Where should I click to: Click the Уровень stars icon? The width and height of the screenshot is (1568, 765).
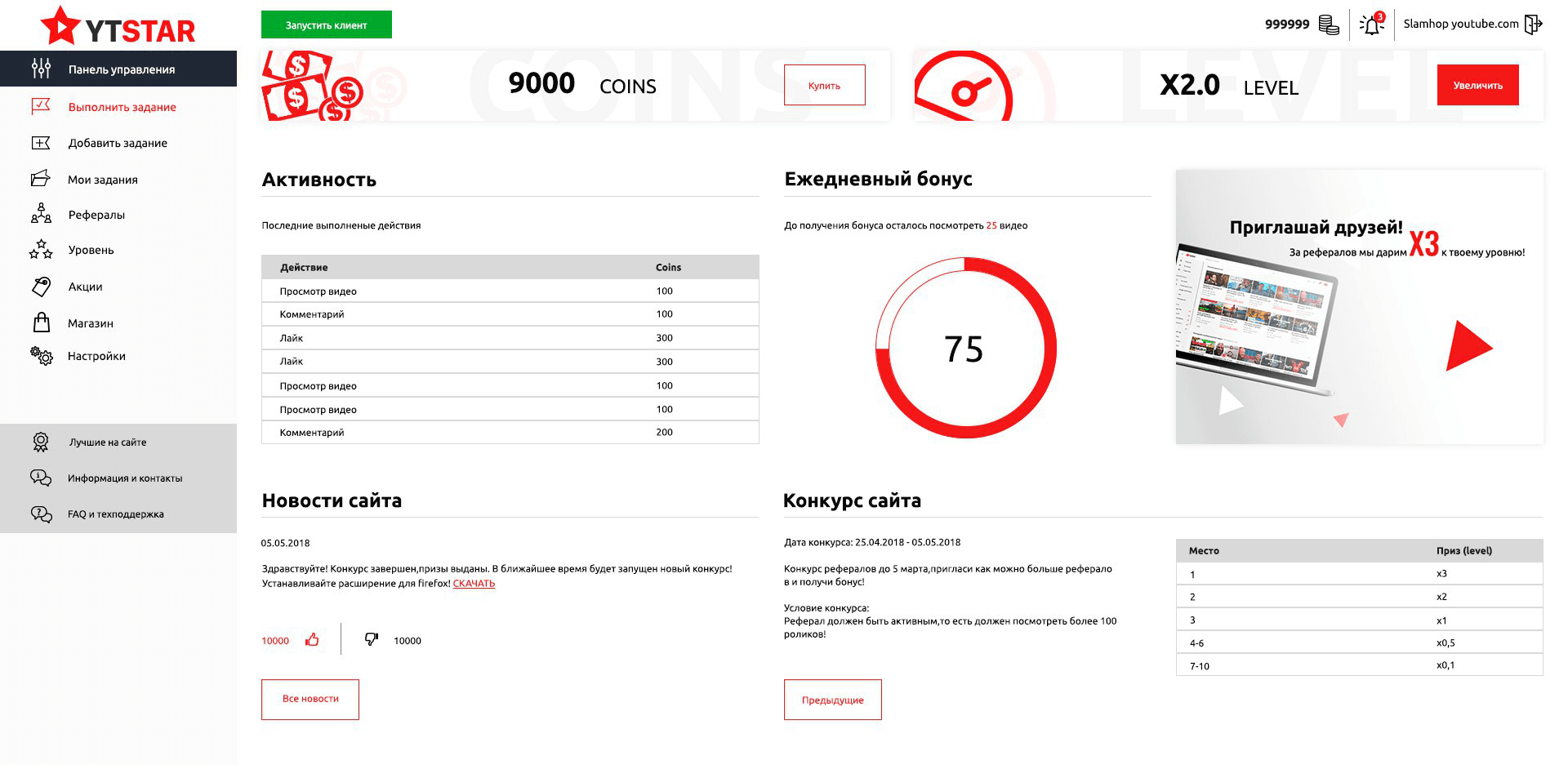(41, 249)
